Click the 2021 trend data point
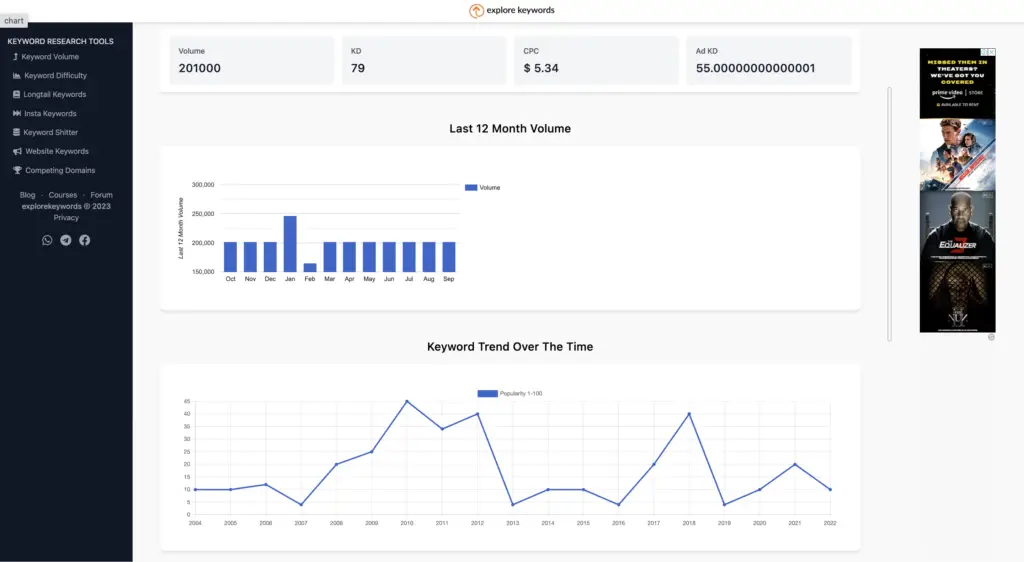Image resolution: width=1024 pixels, height=562 pixels. pos(795,464)
